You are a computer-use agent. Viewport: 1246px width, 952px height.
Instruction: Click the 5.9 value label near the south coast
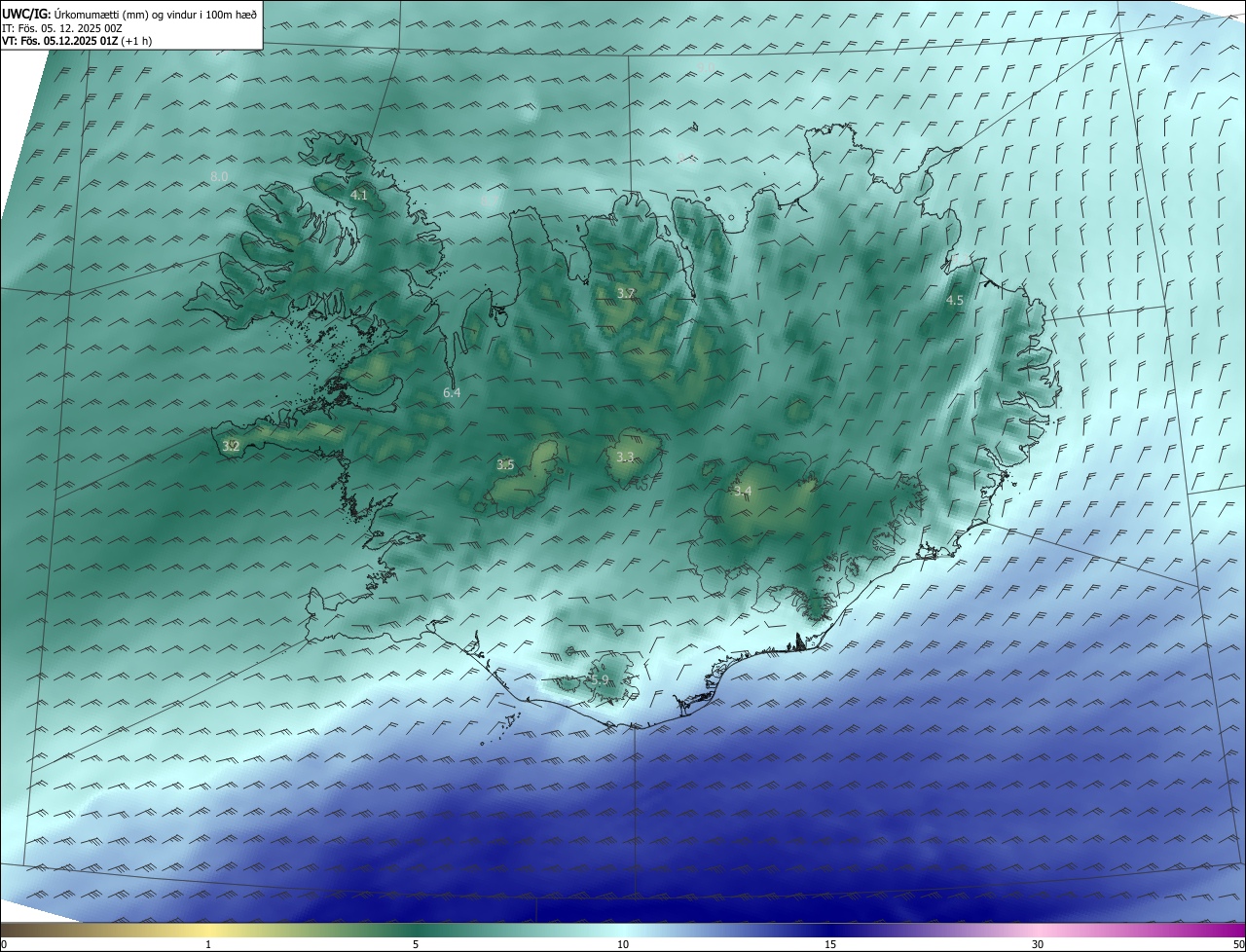click(600, 680)
